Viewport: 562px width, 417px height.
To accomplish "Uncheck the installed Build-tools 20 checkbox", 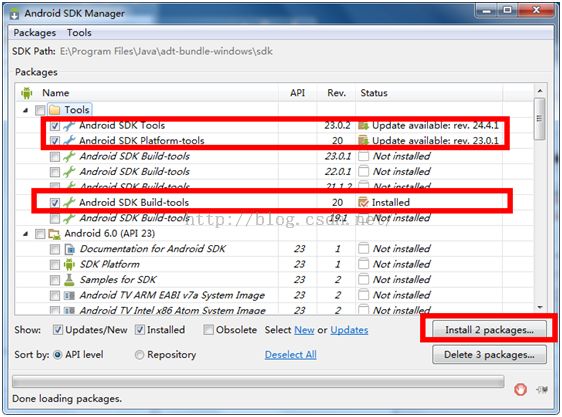I will 55,203.
